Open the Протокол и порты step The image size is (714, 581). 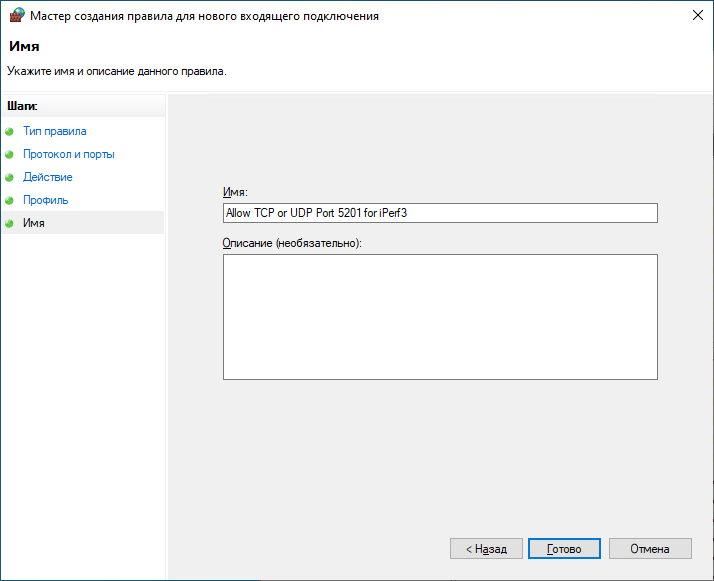coord(68,154)
